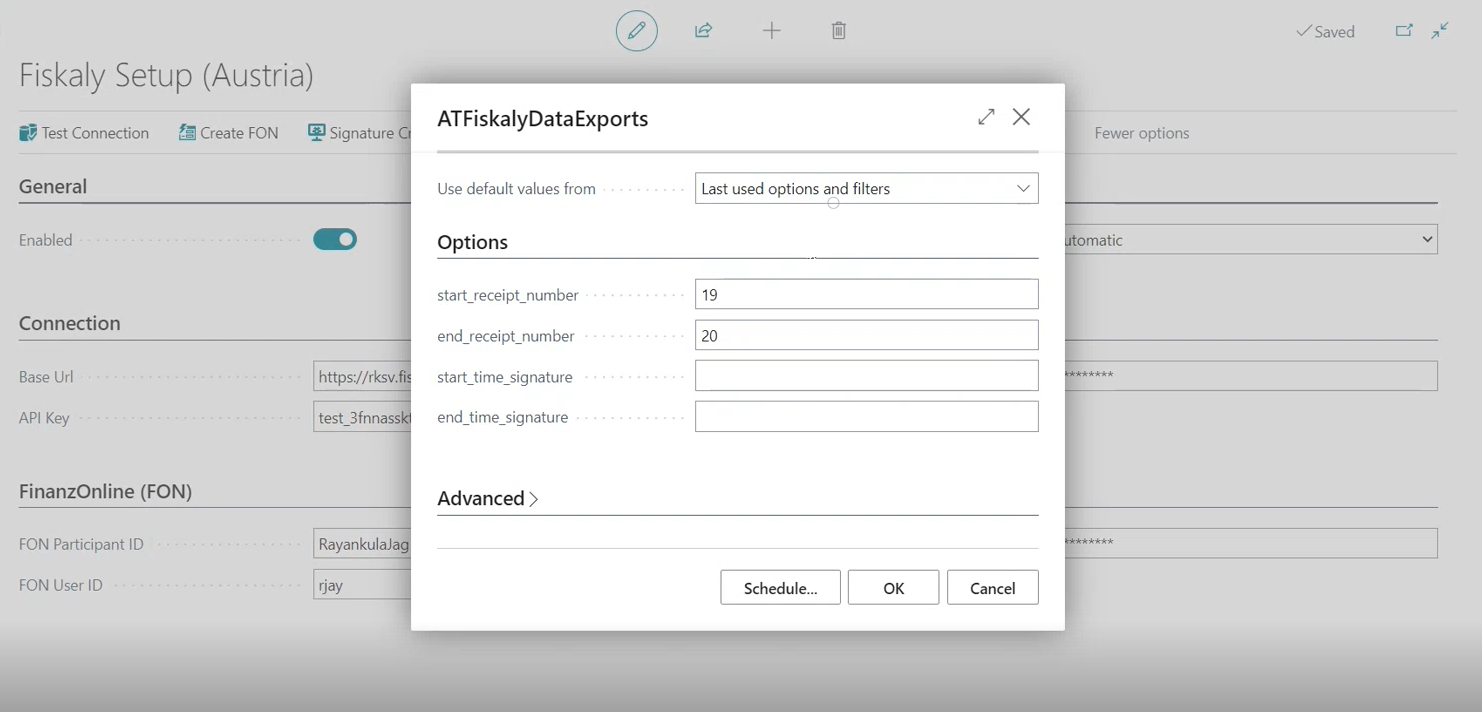Click the plus new record icon
Viewport: 1482px width, 712px height.
click(x=771, y=31)
